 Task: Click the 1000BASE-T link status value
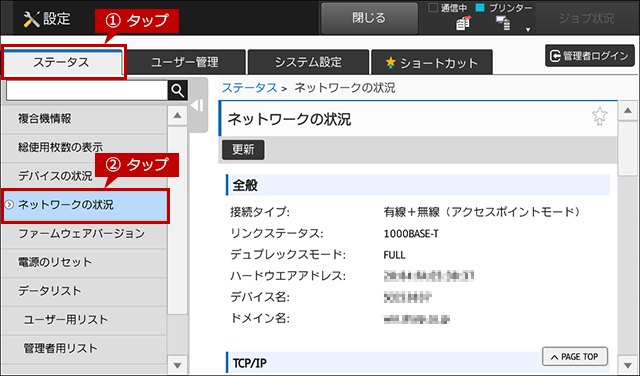point(411,234)
